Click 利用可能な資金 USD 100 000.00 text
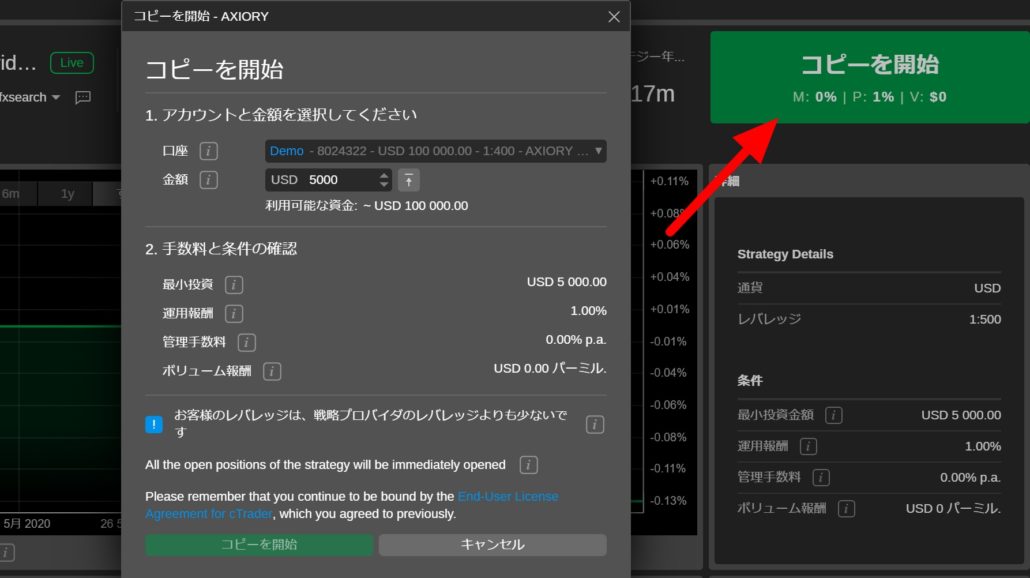 [367, 206]
